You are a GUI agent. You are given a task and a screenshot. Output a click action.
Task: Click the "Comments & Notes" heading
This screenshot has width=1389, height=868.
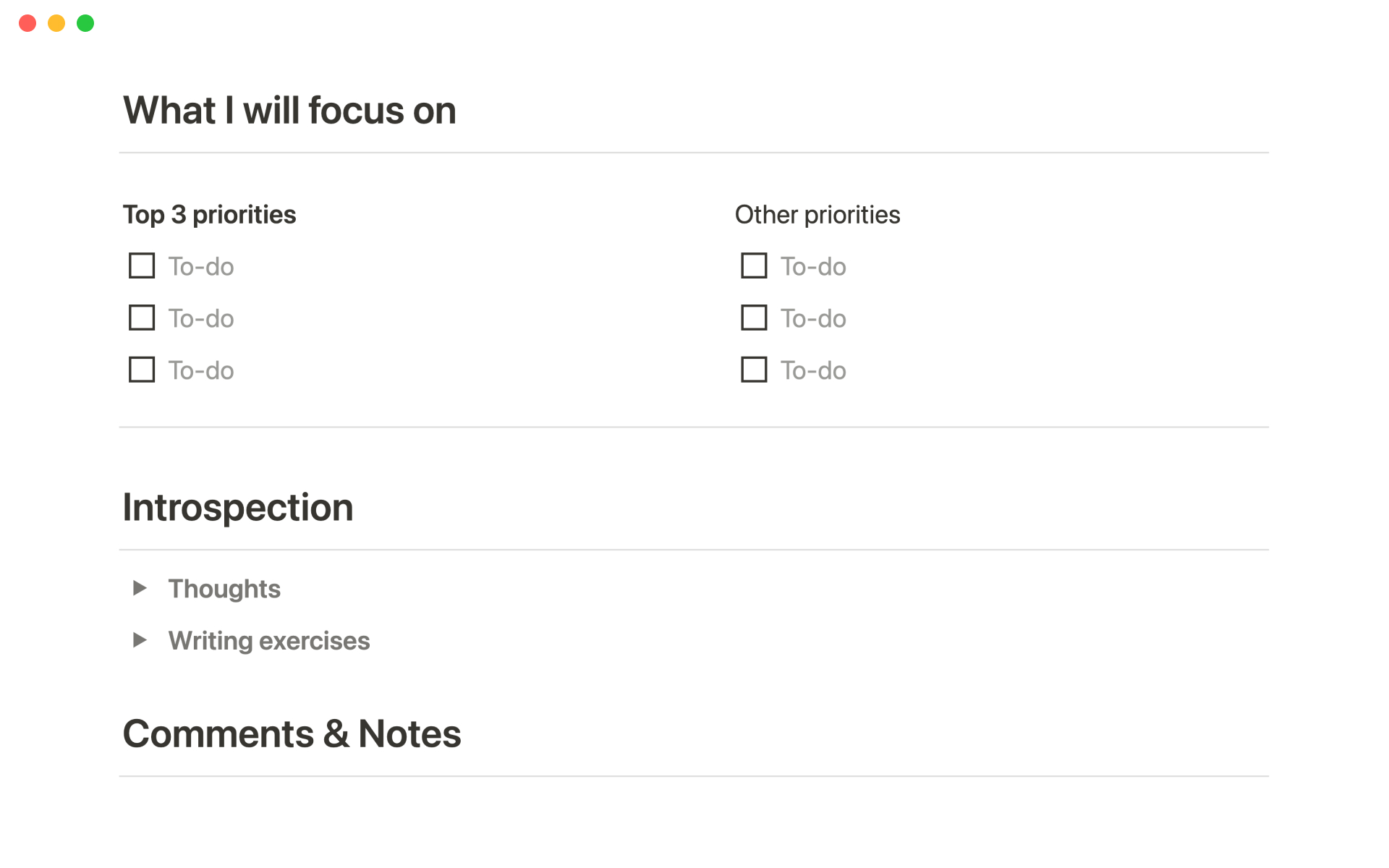(x=292, y=734)
